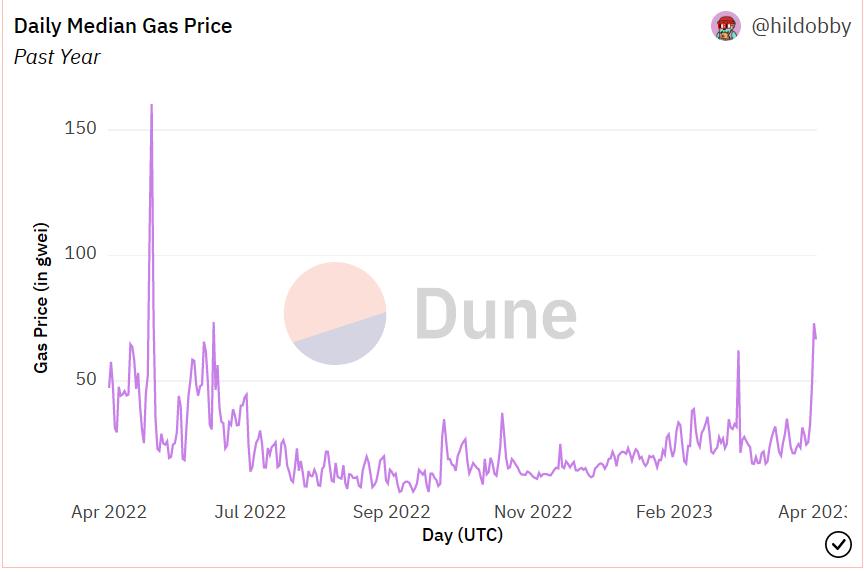This screenshot has height=572, width=864.
Task: Click the Feb 2023 x-axis label
Action: pyautogui.click(x=675, y=512)
